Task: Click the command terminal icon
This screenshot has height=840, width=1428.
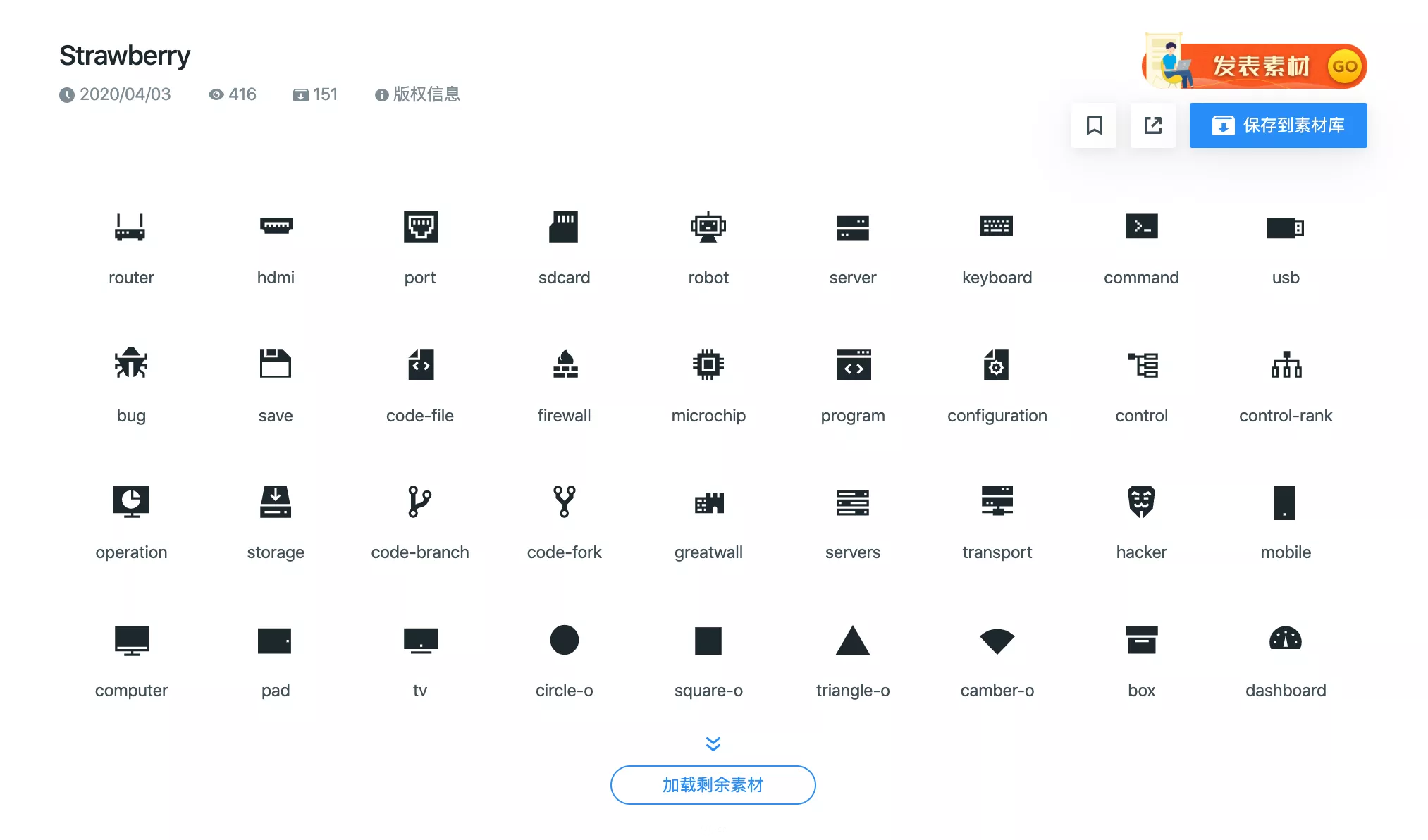Action: [1140, 227]
